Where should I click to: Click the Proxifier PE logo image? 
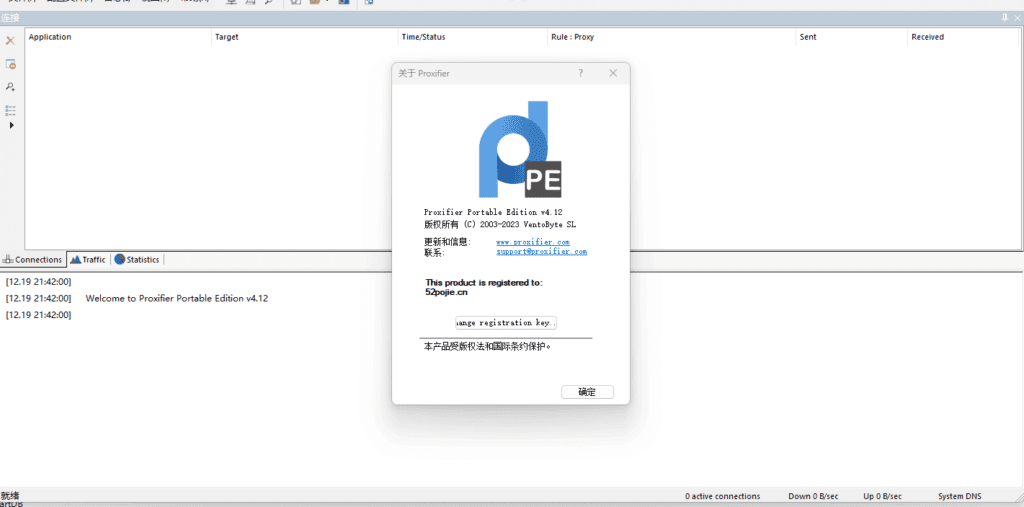pyautogui.click(x=520, y=150)
